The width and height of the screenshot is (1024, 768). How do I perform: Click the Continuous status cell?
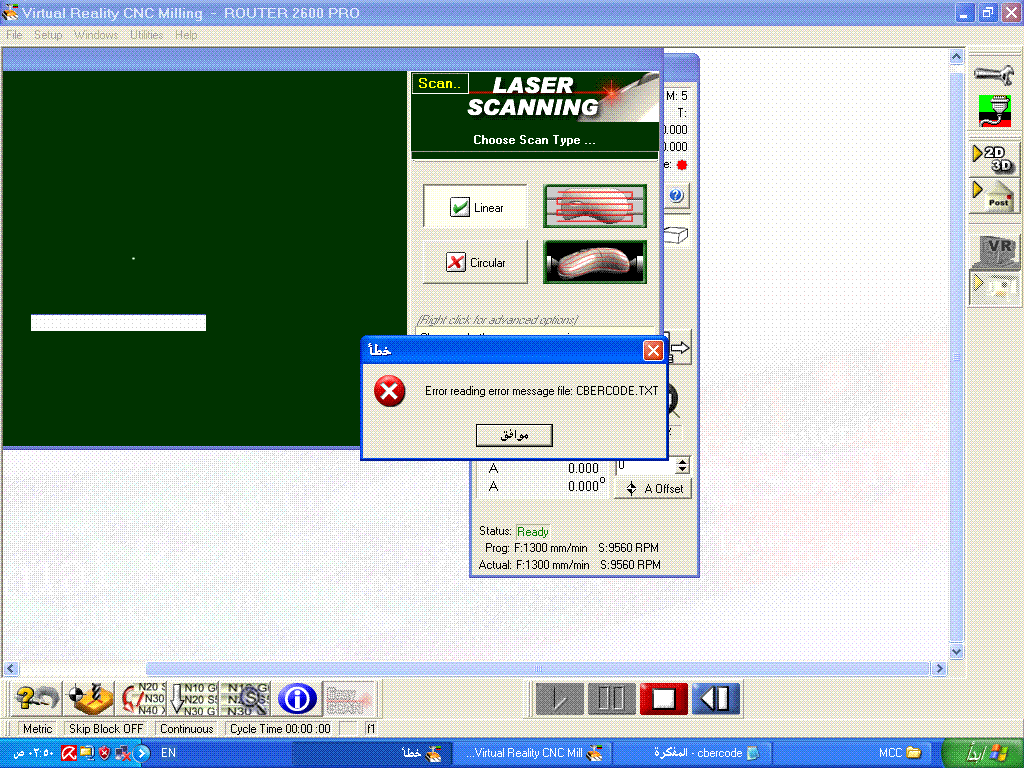[187, 729]
